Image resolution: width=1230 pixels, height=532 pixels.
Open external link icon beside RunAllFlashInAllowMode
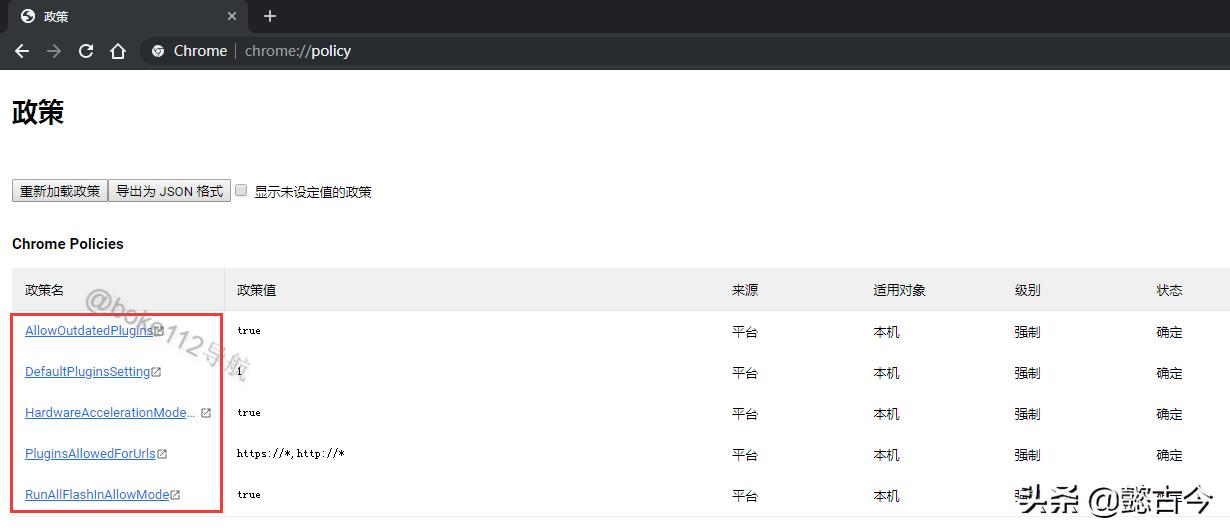click(175, 495)
